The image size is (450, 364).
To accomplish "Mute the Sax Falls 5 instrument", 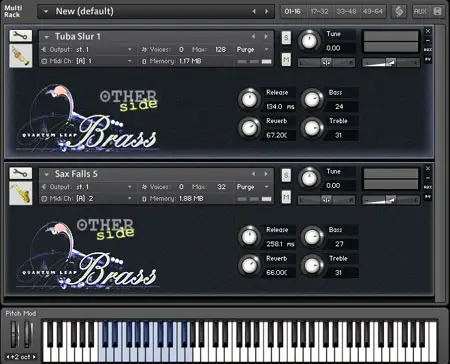I will pos(286,197).
